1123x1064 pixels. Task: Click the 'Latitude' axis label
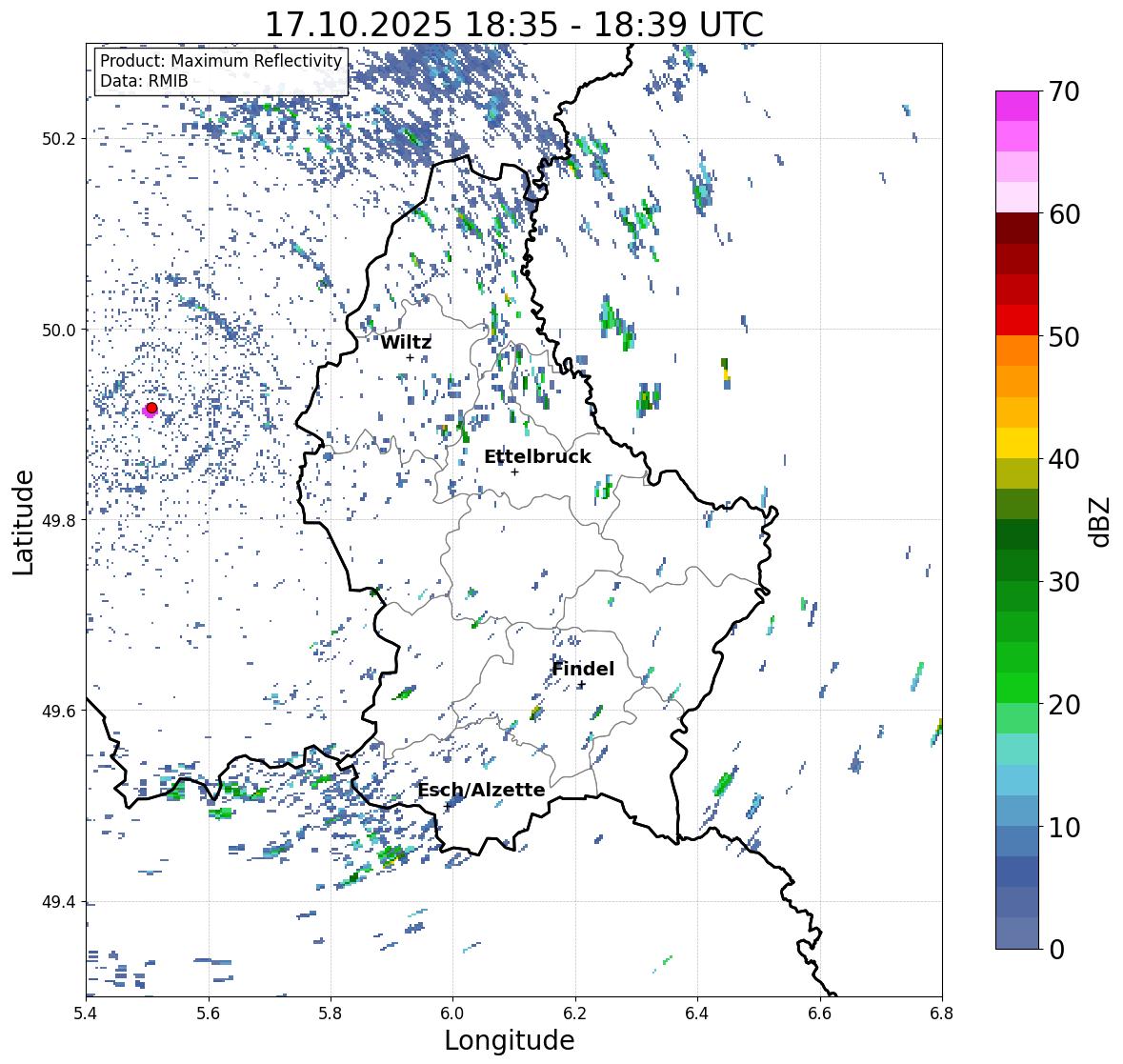(x=23, y=522)
